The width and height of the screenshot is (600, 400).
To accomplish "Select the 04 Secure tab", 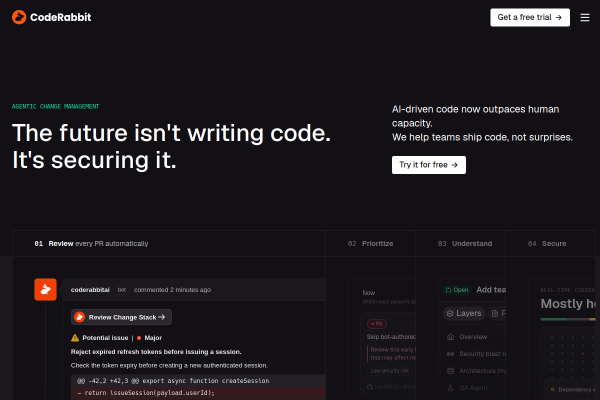I will coord(550,244).
